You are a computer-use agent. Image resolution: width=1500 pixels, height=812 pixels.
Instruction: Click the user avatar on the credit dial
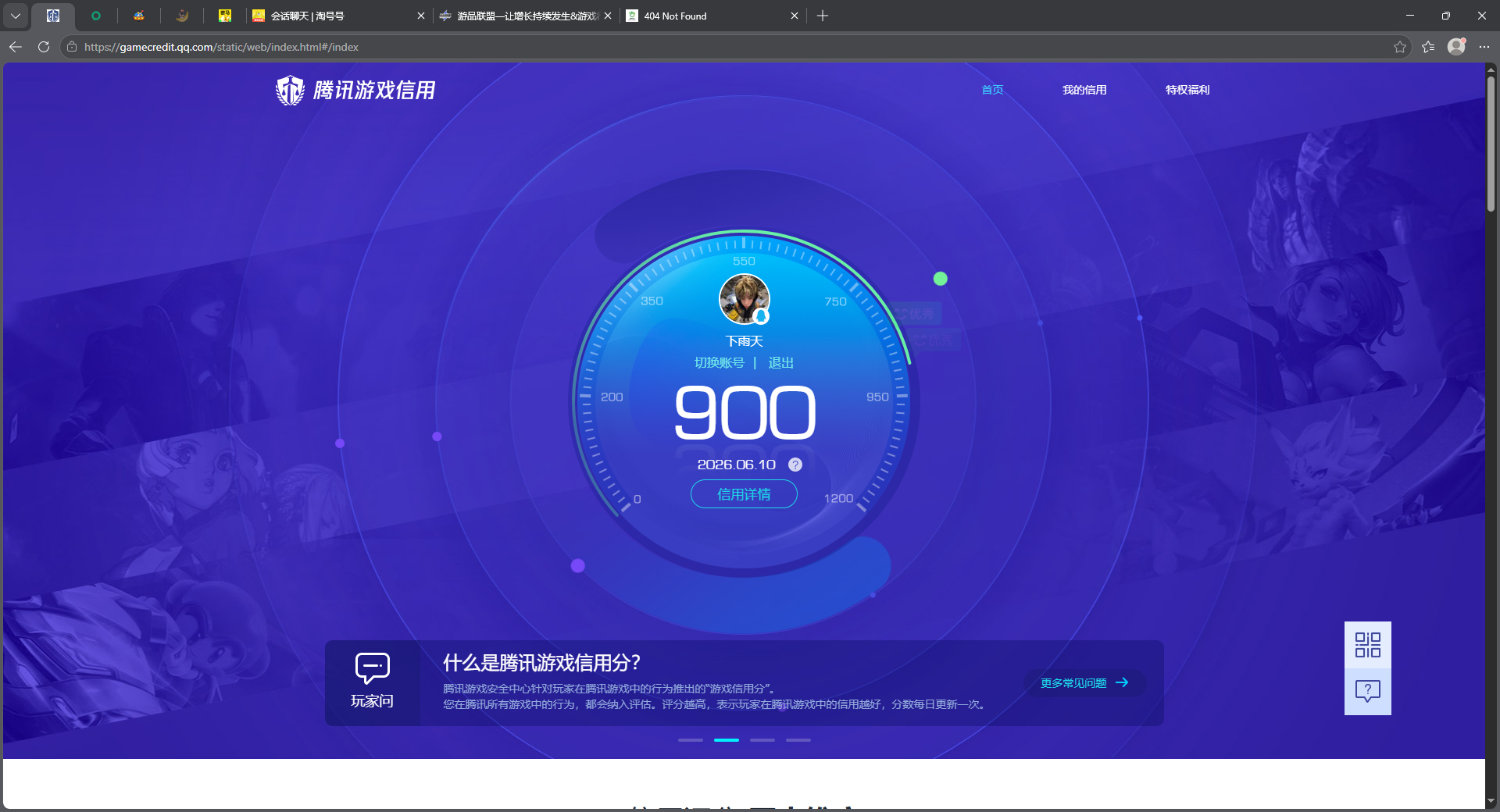click(x=744, y=299)
